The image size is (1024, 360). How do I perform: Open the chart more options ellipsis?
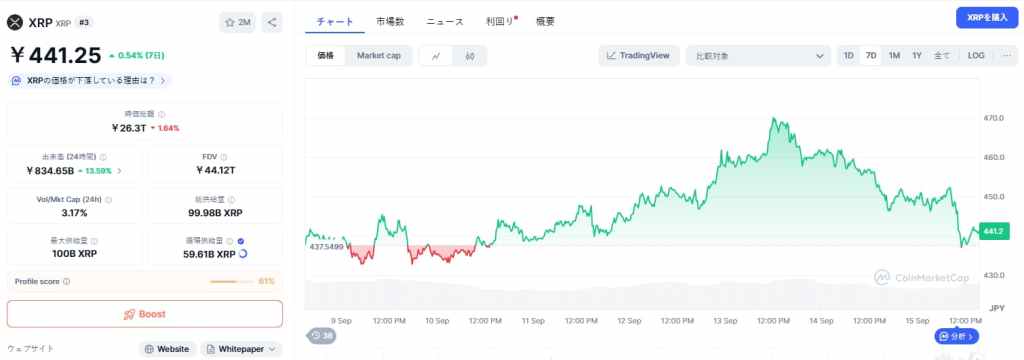[x=1006, y=56]
